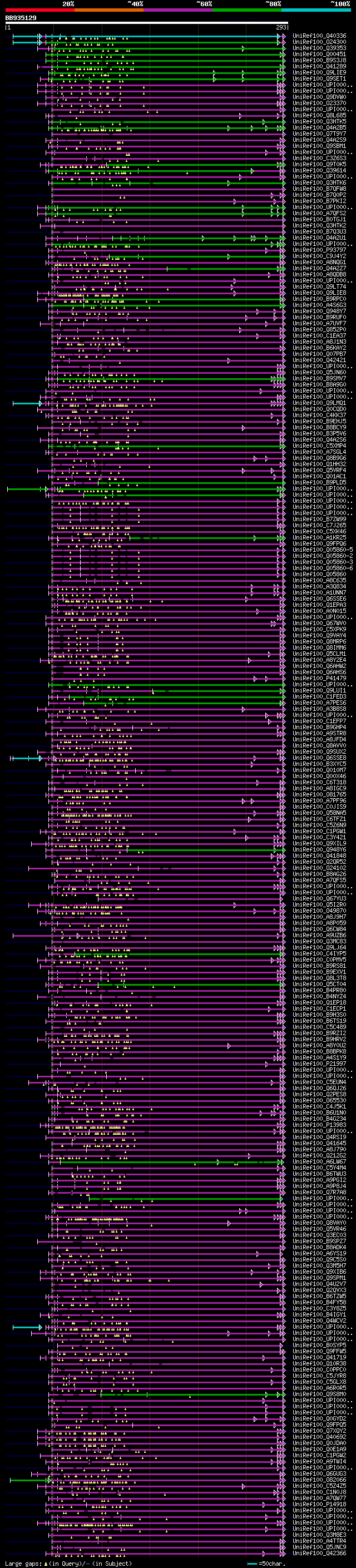
Task: Select the UniRef100_Q05860-5 label
Action: pyautogui.click(x=323, y=550)
